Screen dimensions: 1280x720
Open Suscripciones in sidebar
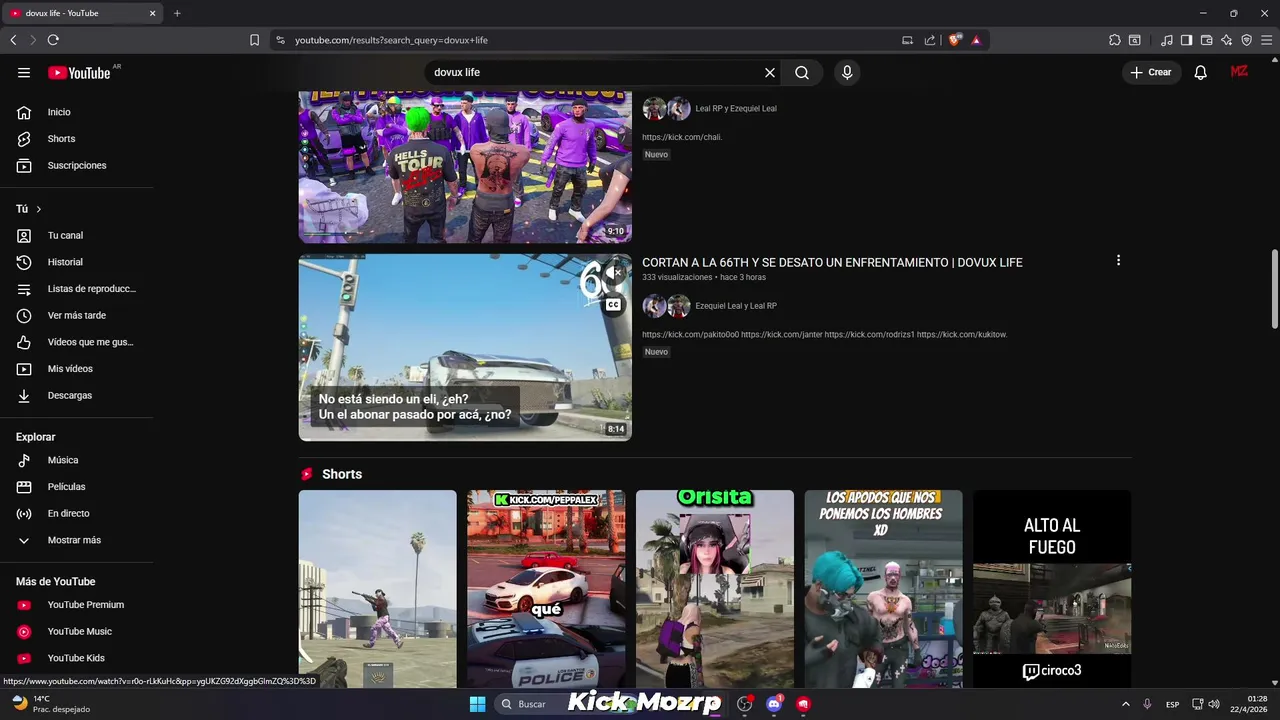77,165
